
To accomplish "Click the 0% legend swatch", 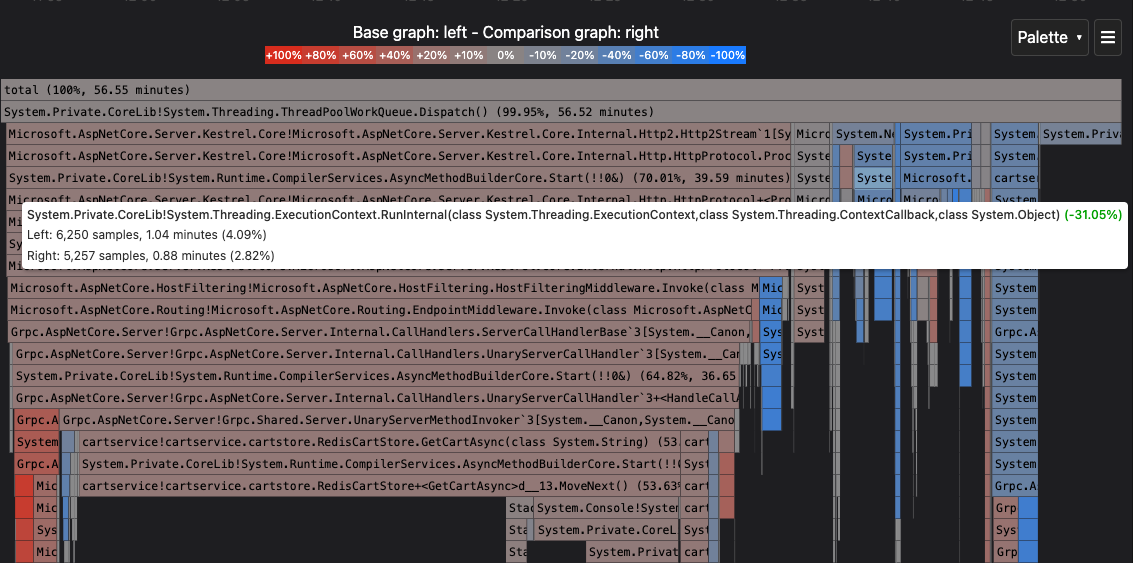I will pyautogui.click(x=506, y=56).
